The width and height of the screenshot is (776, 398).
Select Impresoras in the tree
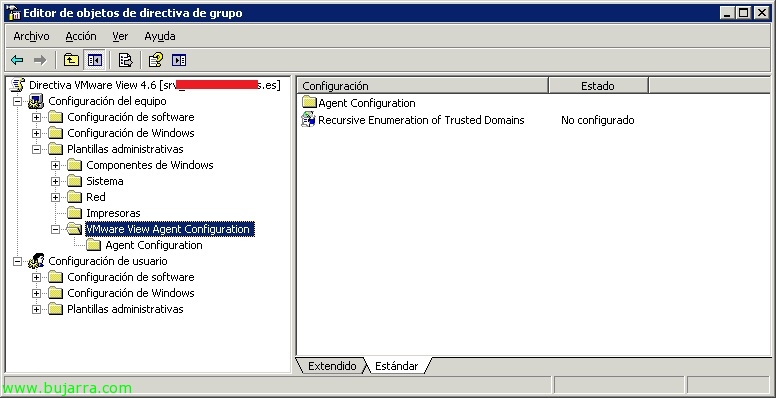113,213
